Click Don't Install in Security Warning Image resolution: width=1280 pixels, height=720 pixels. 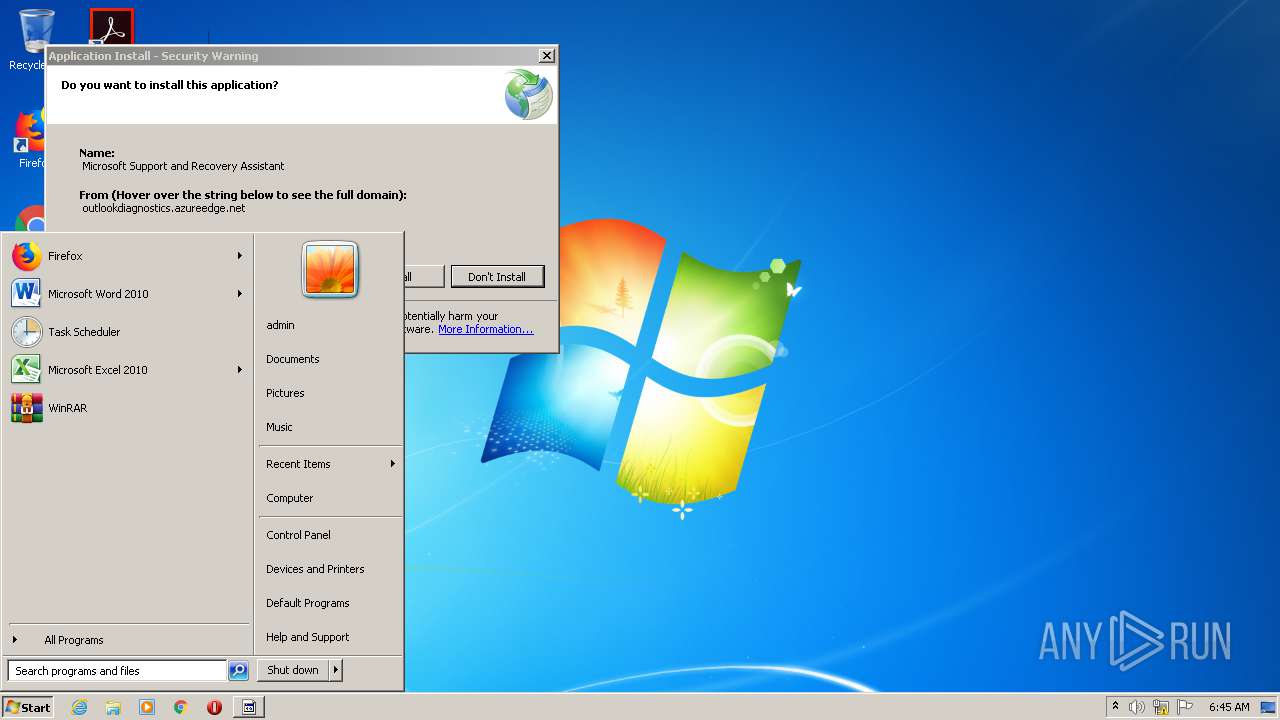point(497,277)
